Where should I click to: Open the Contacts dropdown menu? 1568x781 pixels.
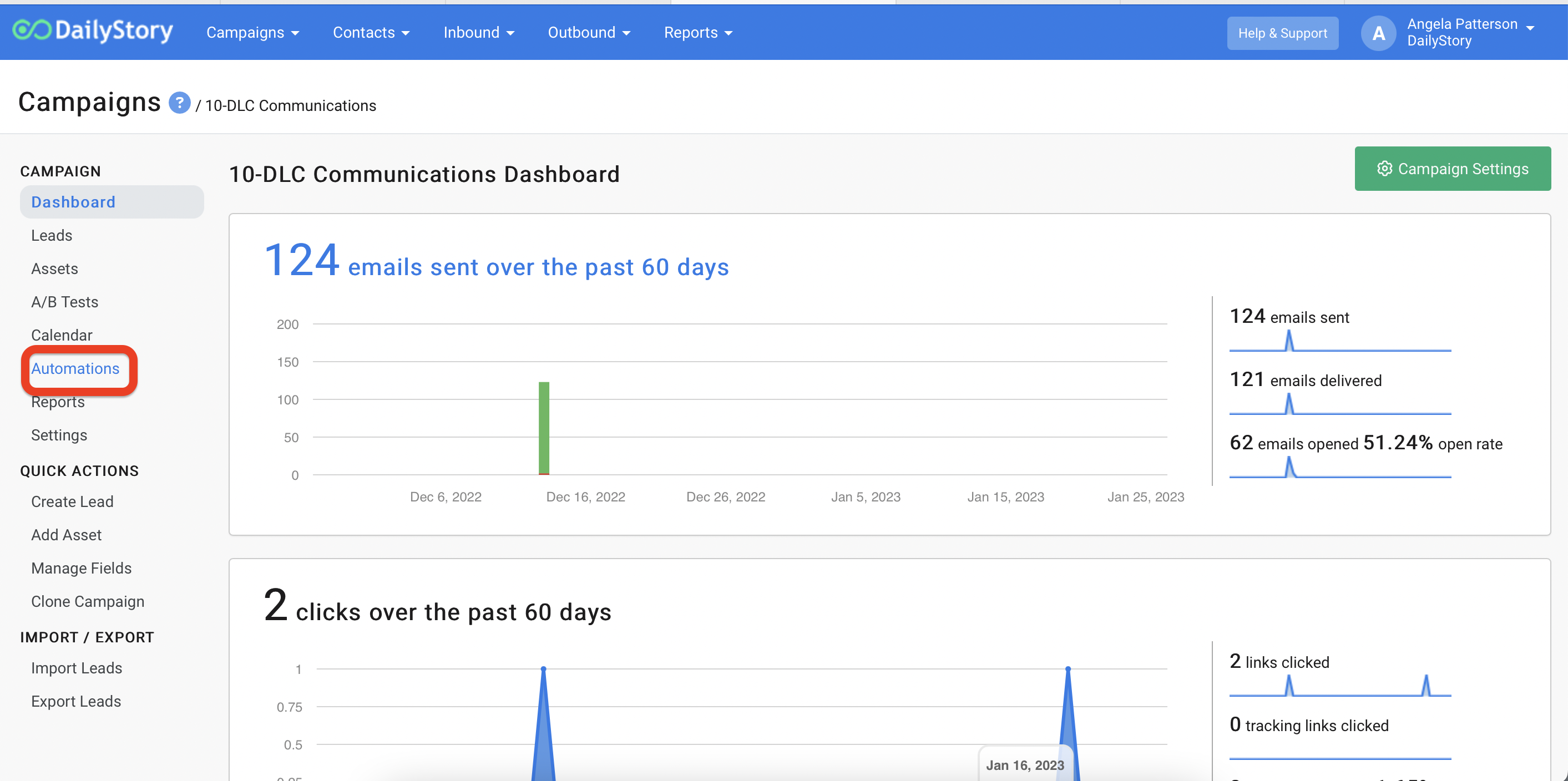click(371, 33)
